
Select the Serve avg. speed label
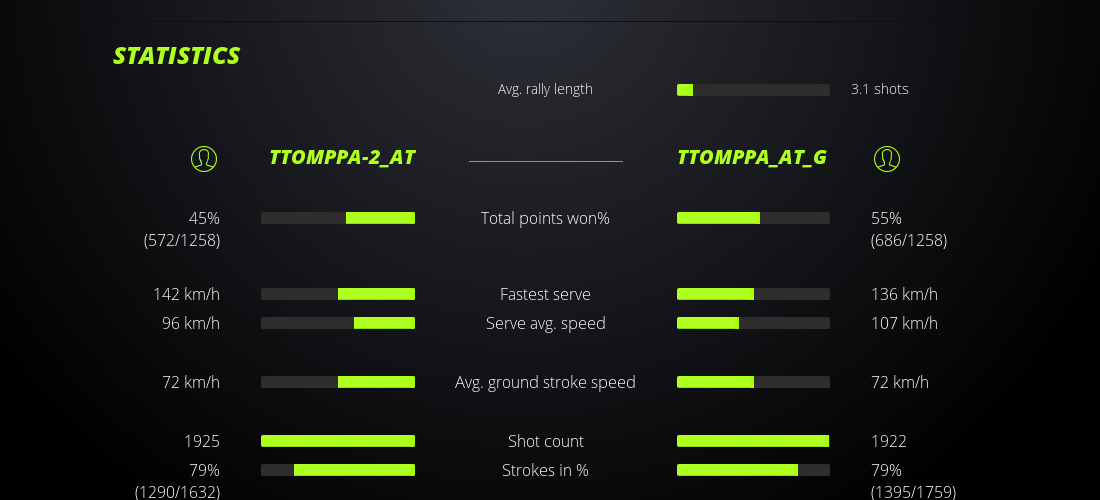[x=545, y=323]
